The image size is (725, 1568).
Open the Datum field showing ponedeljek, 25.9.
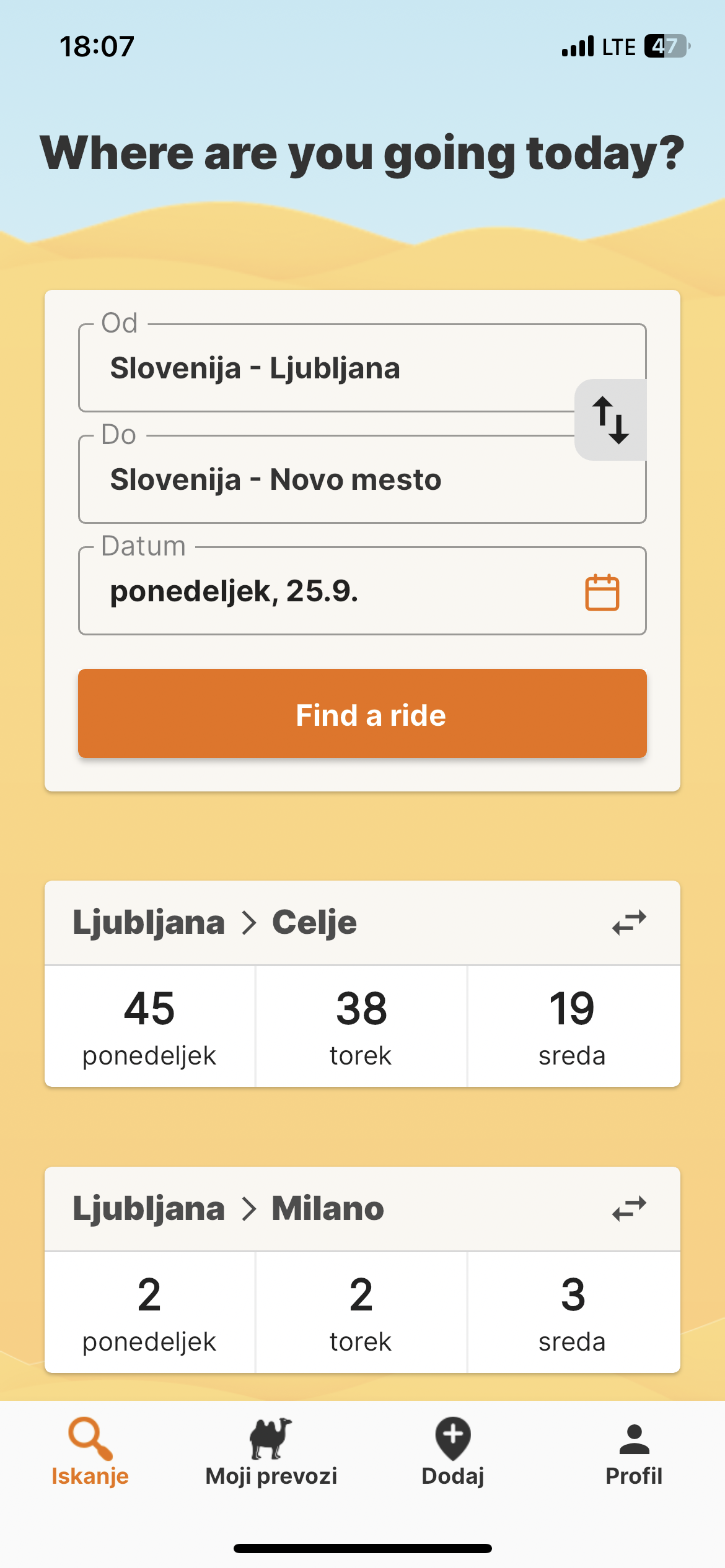(362, 591)
